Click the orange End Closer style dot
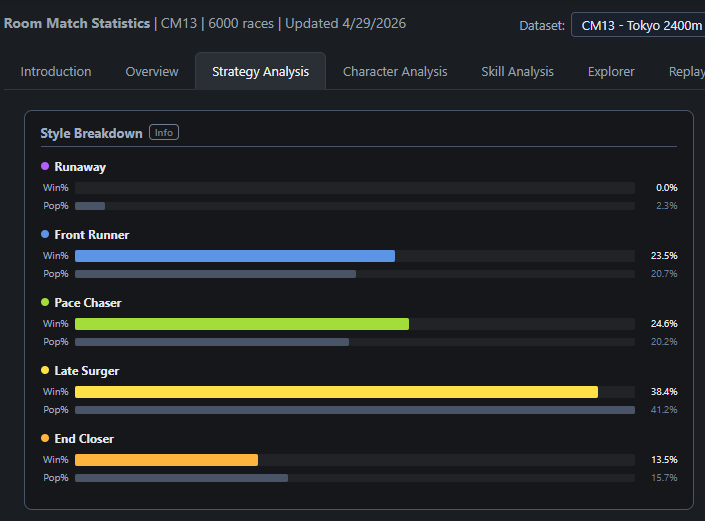Screen dimensions: 705x521 [x=45, y=438]
